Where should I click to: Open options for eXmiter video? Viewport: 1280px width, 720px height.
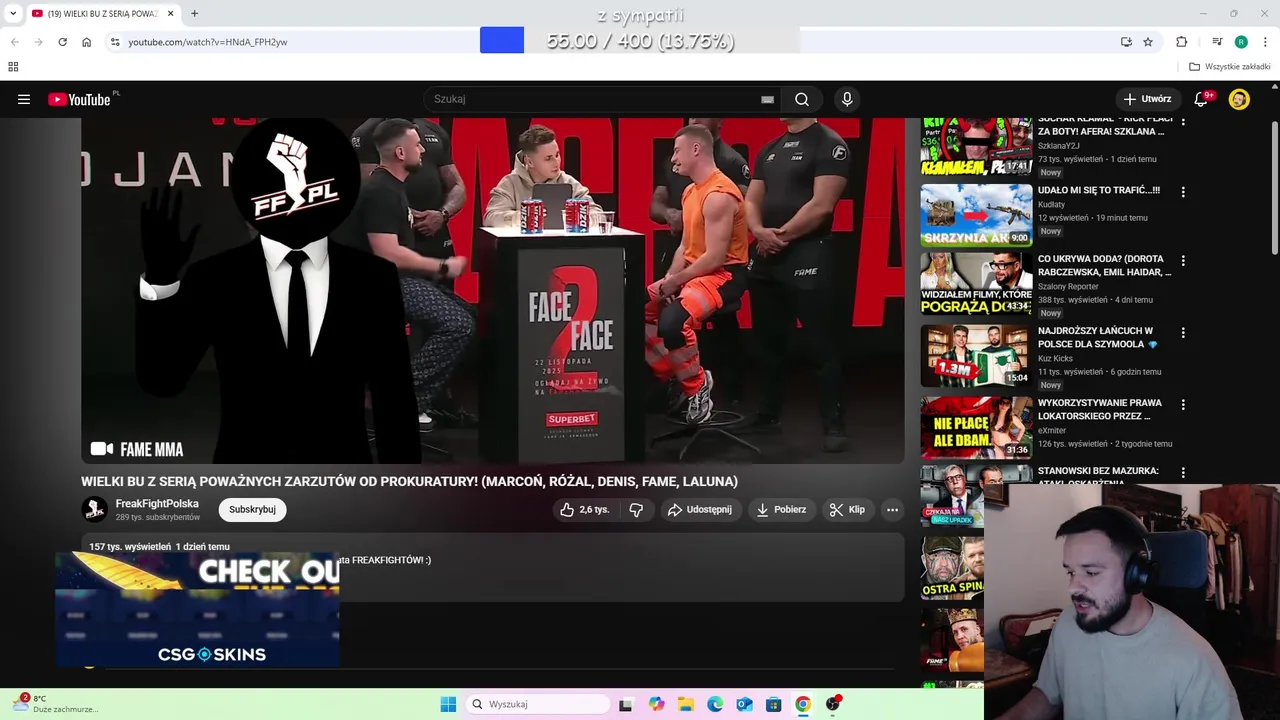[x=1183, y=404]
